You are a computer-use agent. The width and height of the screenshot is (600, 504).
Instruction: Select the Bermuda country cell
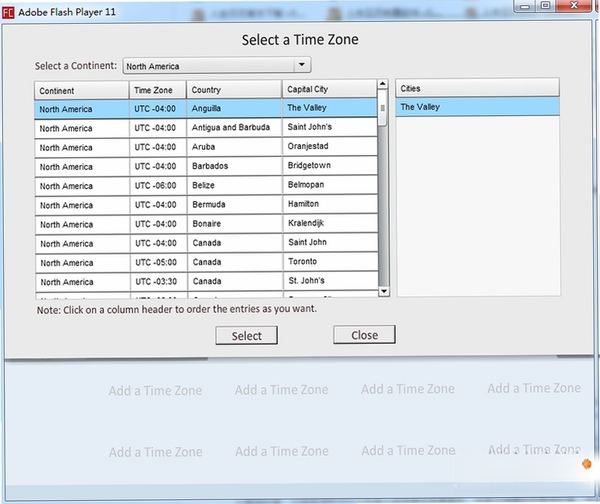[x=235, y=204]
